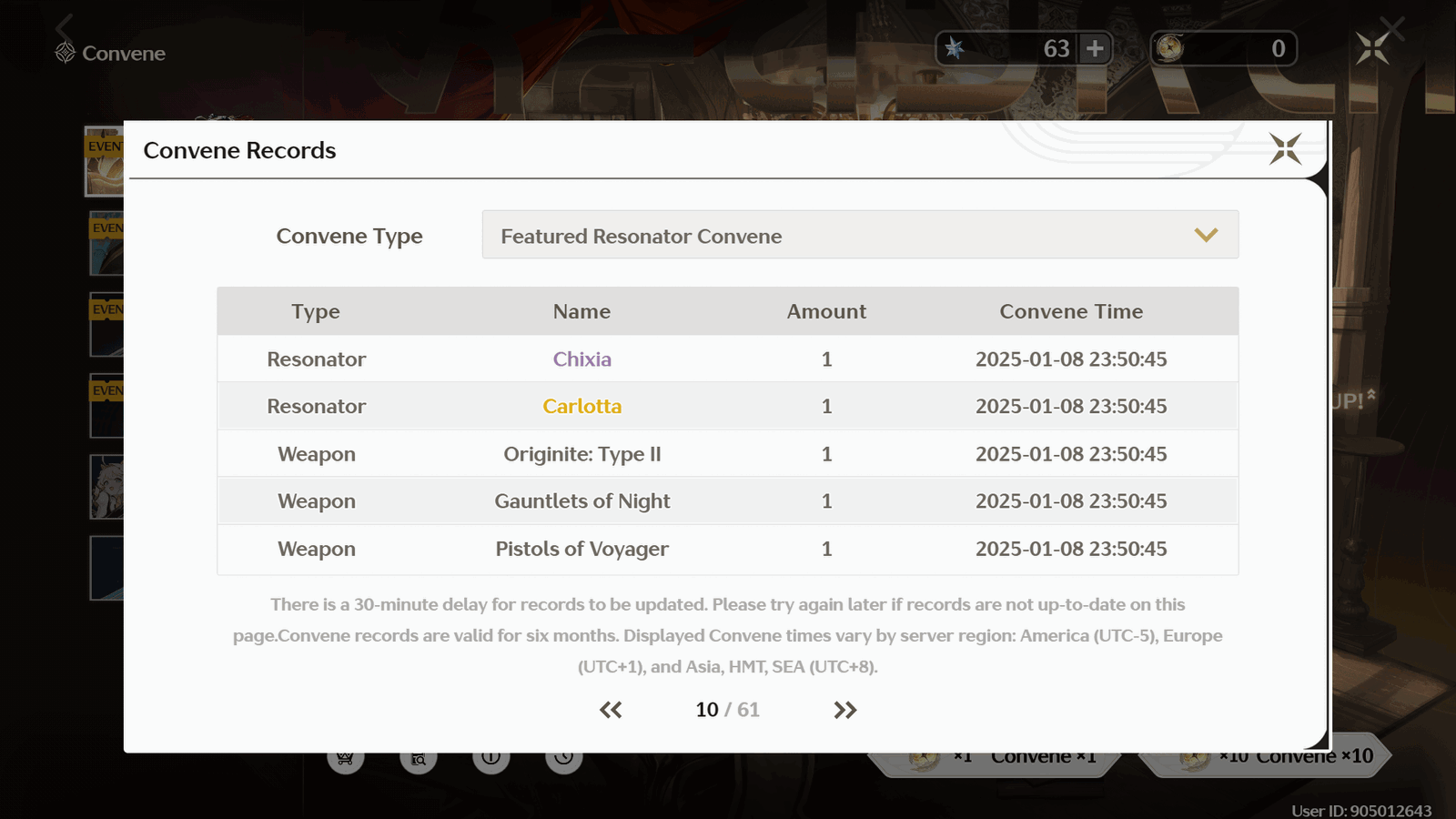Select the second event banner thumbnail
Image resolution: width=1456 pixels, height=819 pixels.
[x=106, y=243]
